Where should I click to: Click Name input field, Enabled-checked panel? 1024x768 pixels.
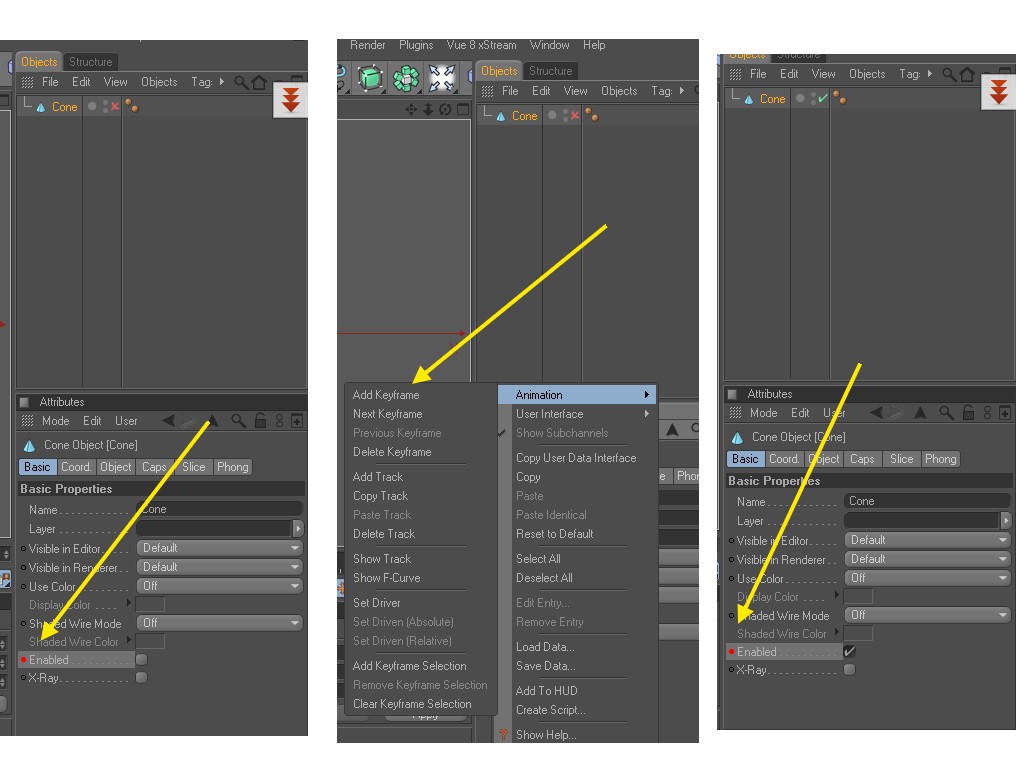(x=927, y=501)
